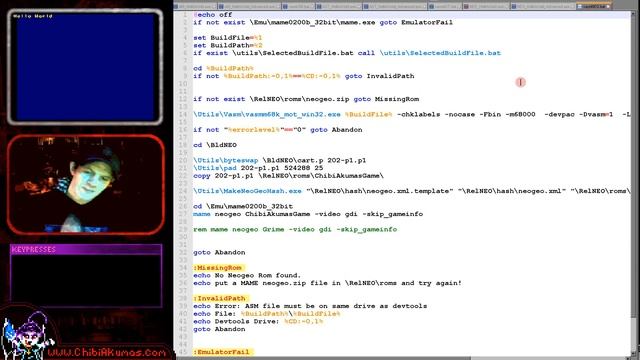Select the highlighted active tab in the tab bar
This screenshot has height=360, width=640.
point(594,7)
